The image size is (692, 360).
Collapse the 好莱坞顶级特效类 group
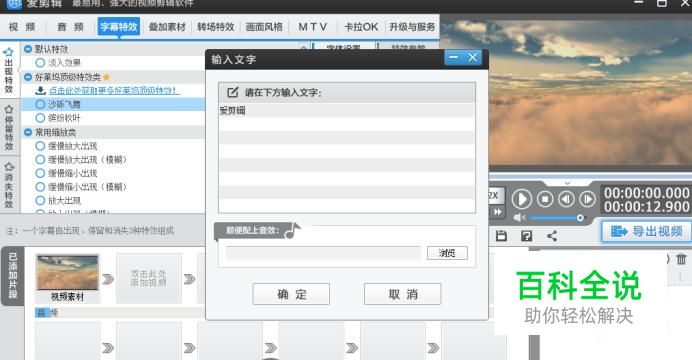click(28, 77)
